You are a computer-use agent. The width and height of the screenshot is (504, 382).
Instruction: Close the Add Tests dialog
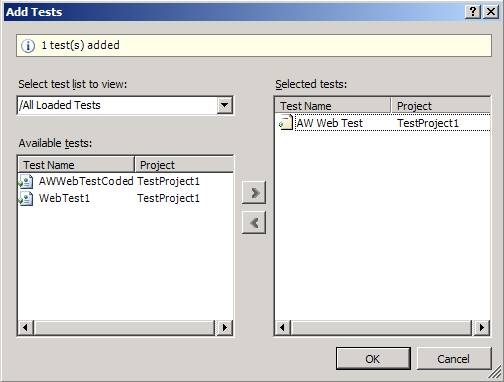491,12
